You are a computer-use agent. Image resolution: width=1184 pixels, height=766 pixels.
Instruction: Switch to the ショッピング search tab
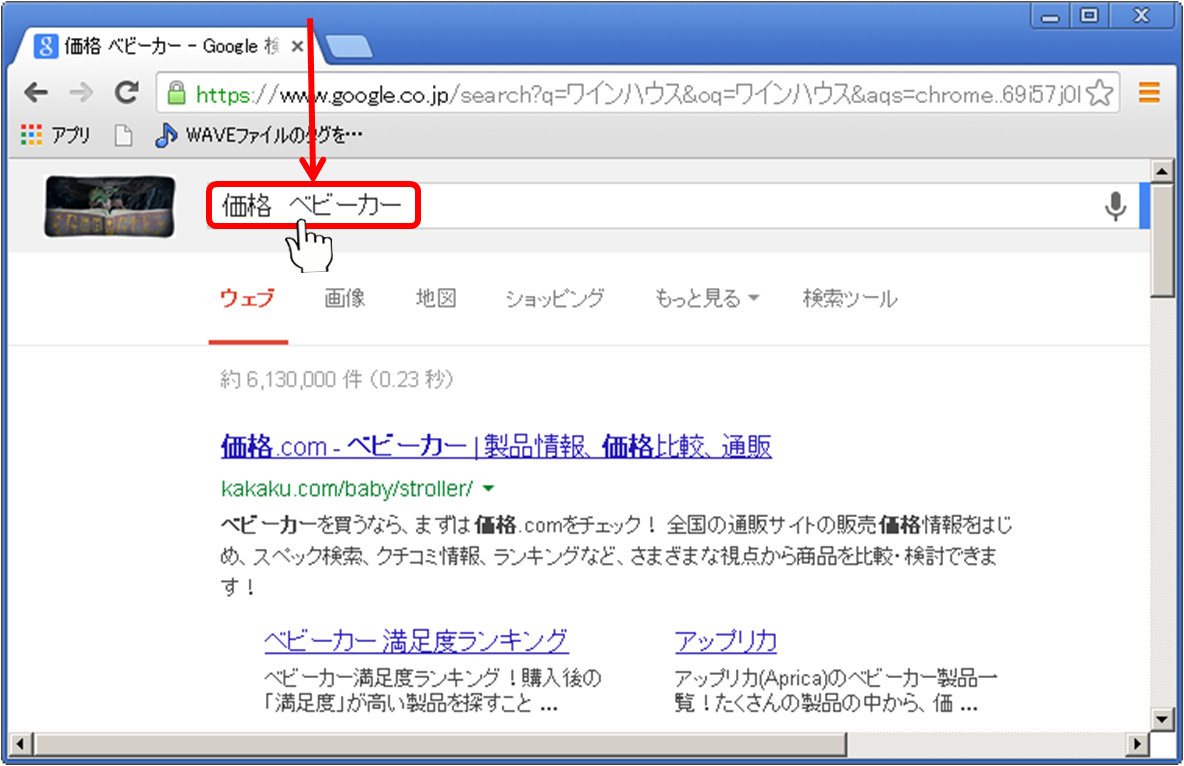(x=554, y=298)
